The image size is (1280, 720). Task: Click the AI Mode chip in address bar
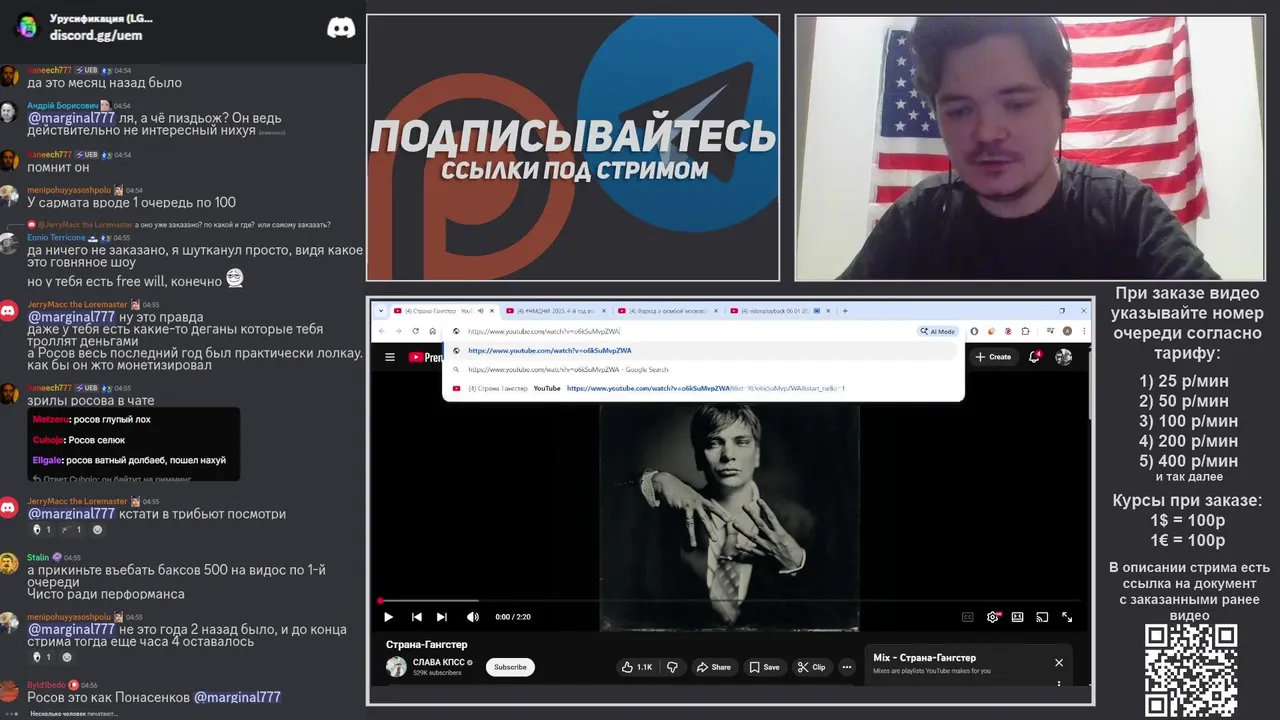click(x=937, y=331)
